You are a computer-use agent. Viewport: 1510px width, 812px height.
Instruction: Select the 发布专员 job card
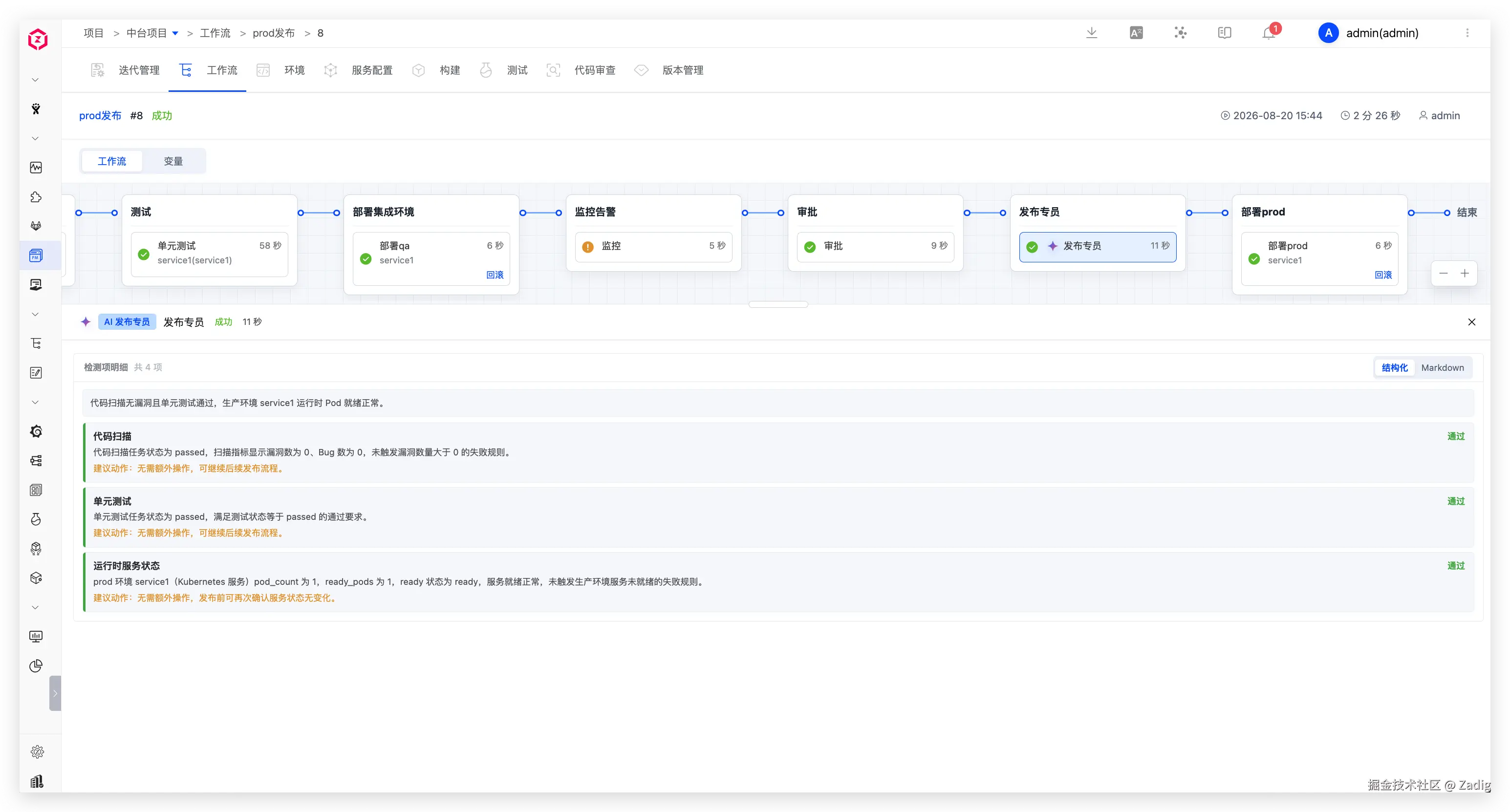tap(1098, 247)
